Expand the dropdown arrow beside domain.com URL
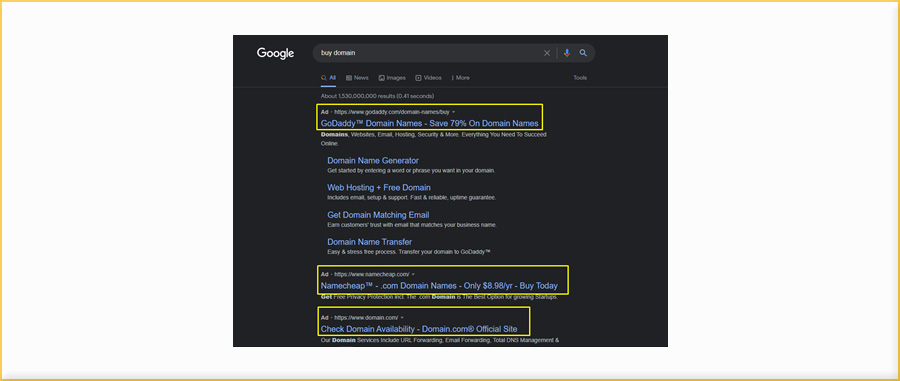Viewport: 900px width, 381px height. tap(402, 317)
